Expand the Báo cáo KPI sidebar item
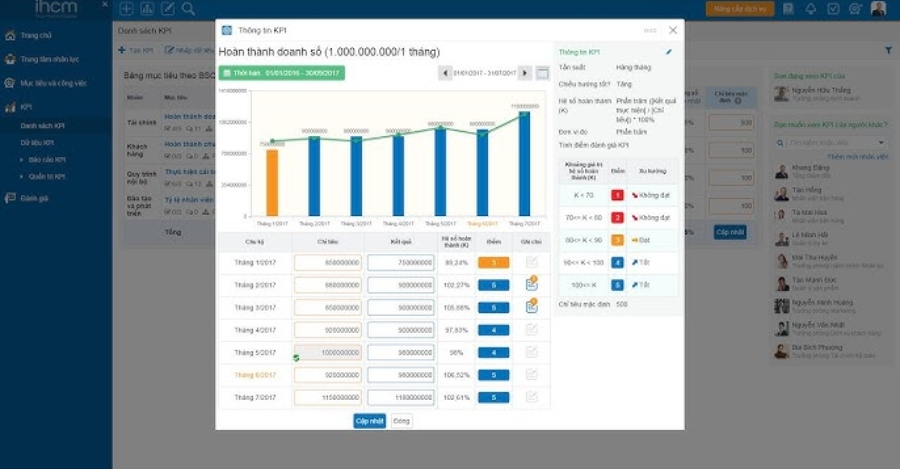This screenshot has width=900, height=469. click(x=46, y=159)
